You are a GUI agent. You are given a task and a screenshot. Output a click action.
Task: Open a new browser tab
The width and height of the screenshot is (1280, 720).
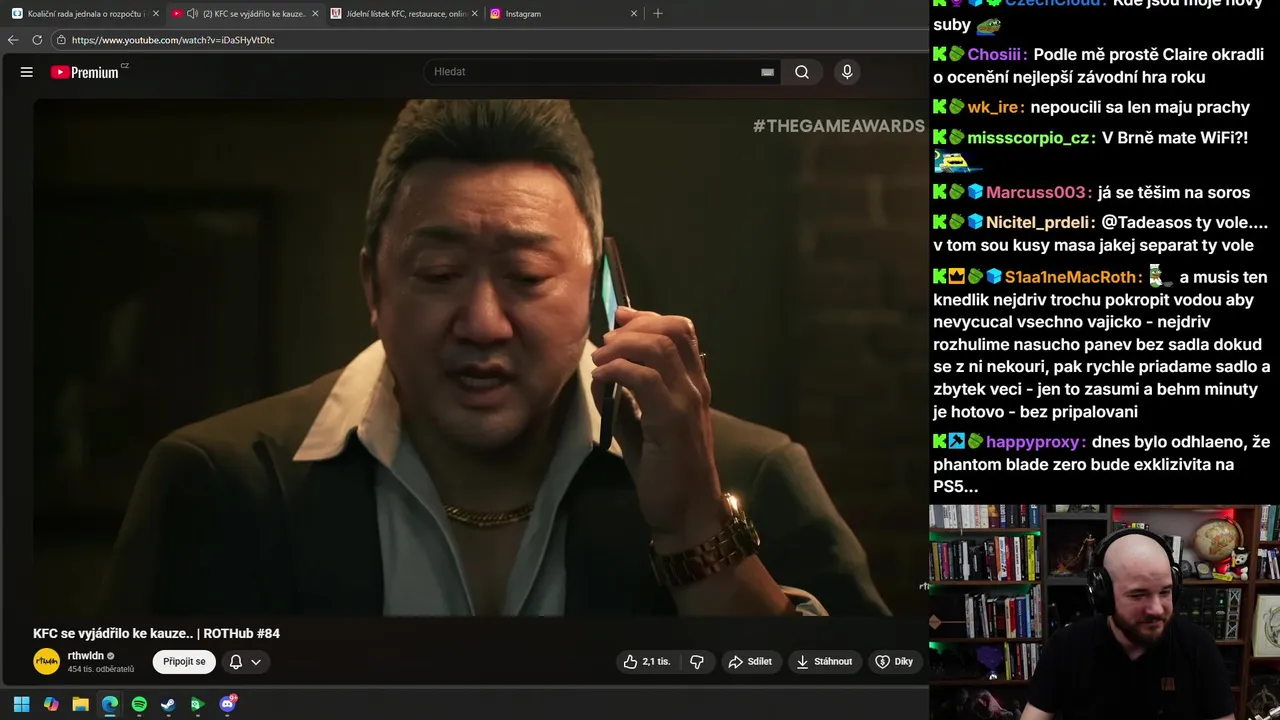click(657, 14)
